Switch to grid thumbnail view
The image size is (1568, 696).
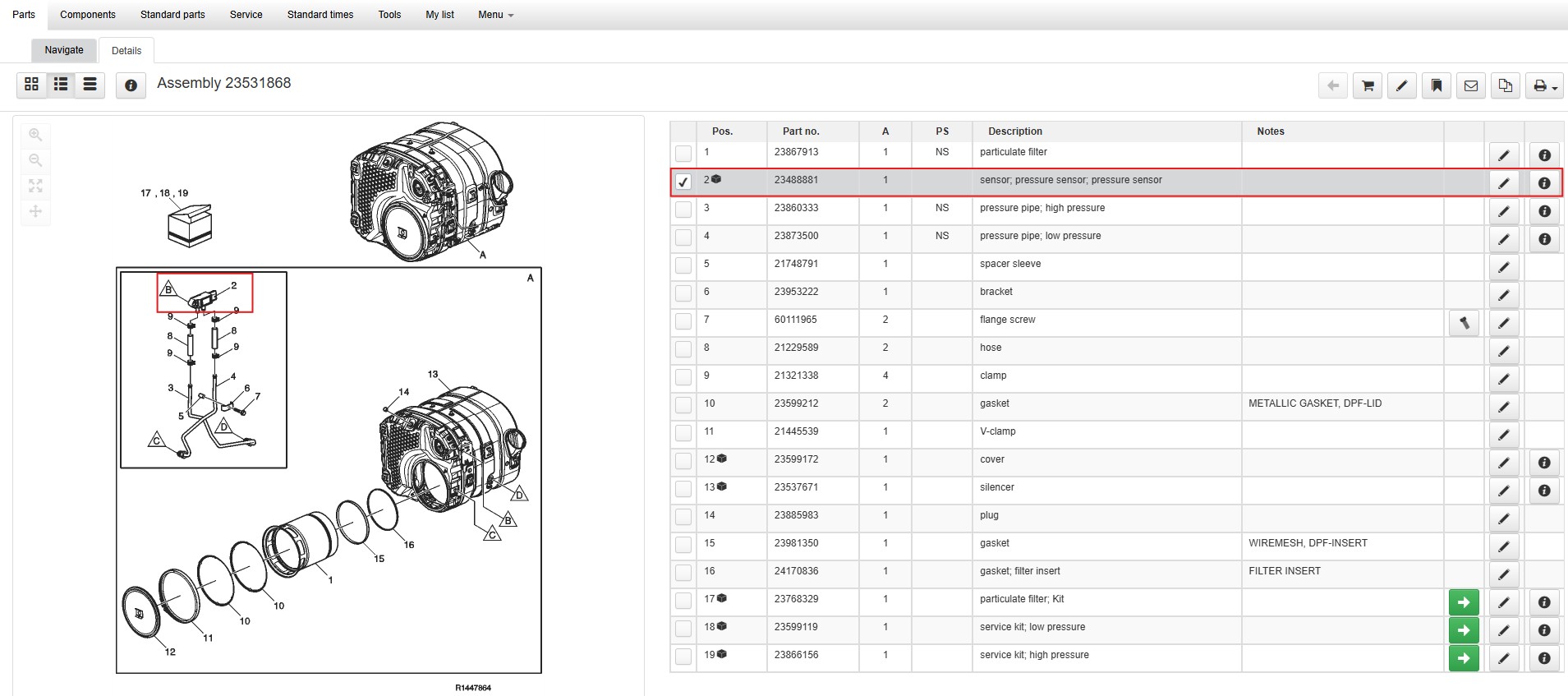[31, 85]
